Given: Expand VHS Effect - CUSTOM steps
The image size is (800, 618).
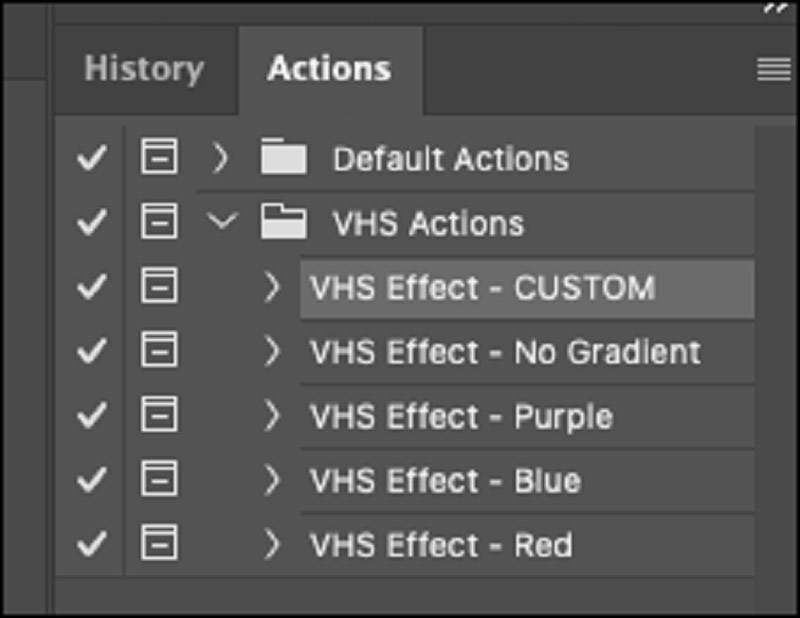Looking at the screenshot, I should [271, 288].
